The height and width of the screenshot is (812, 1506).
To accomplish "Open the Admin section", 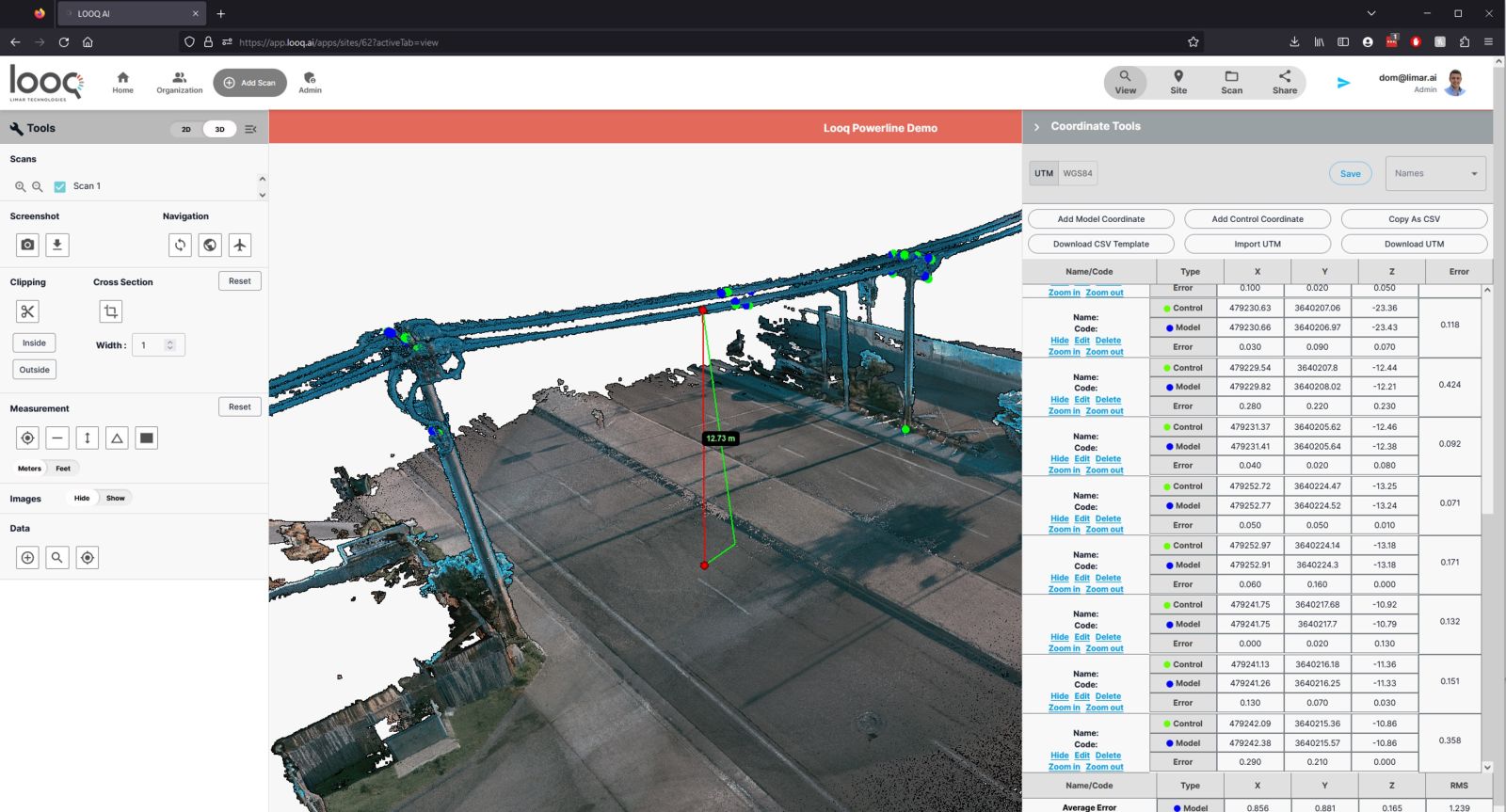I will [310, 83].
